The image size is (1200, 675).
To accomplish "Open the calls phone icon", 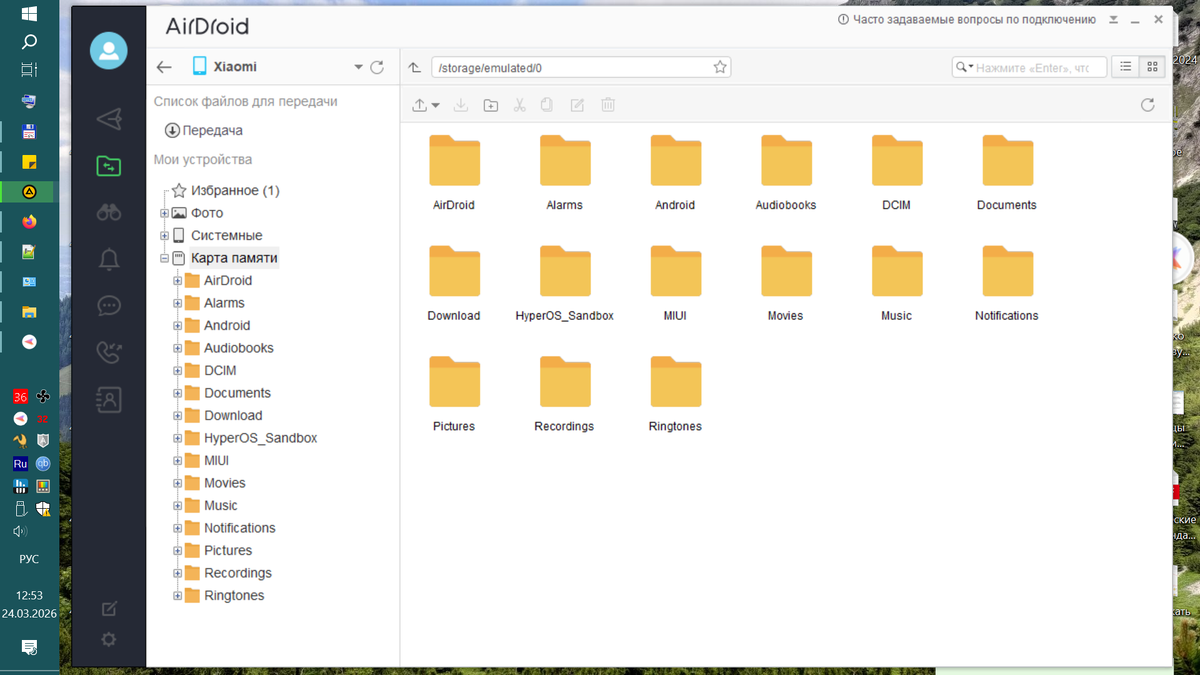I will [109, 352].
